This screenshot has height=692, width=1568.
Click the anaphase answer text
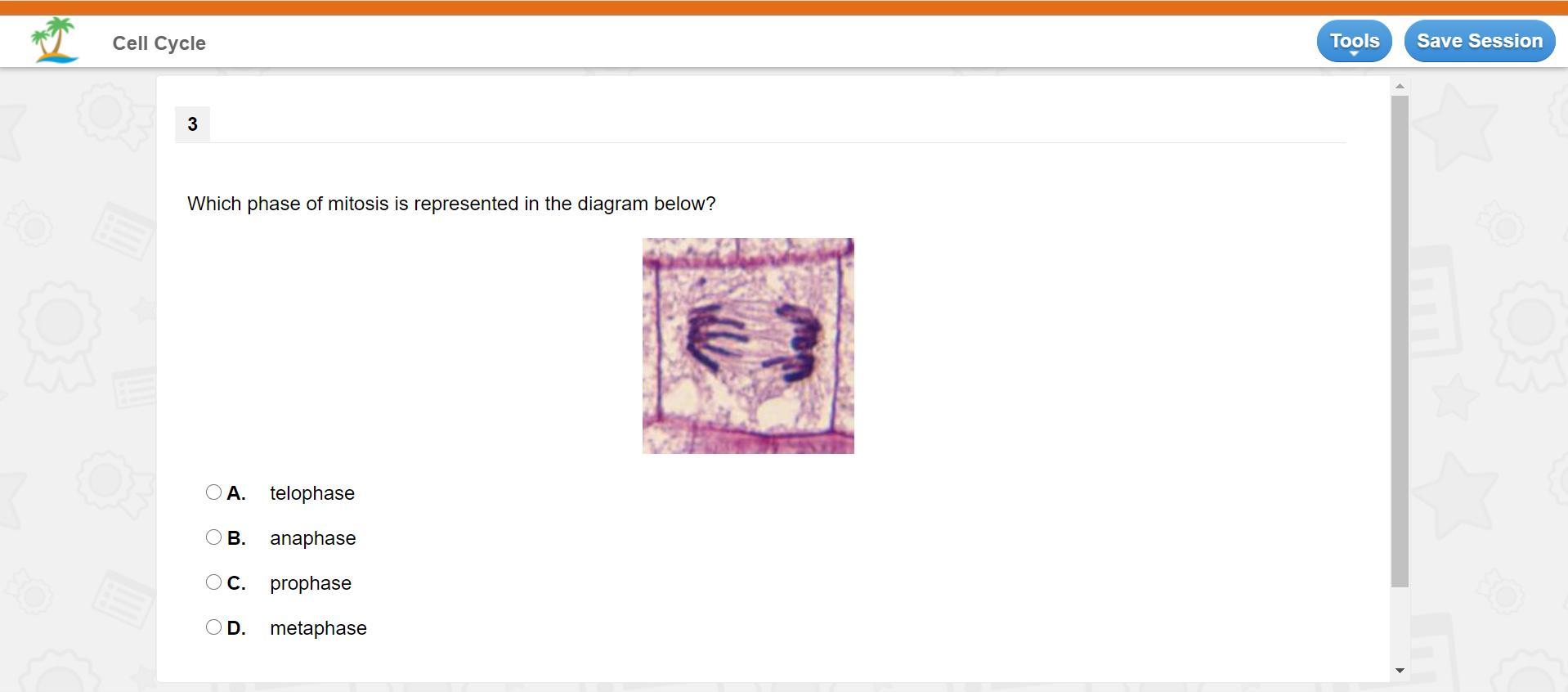[x=313, y=538]
